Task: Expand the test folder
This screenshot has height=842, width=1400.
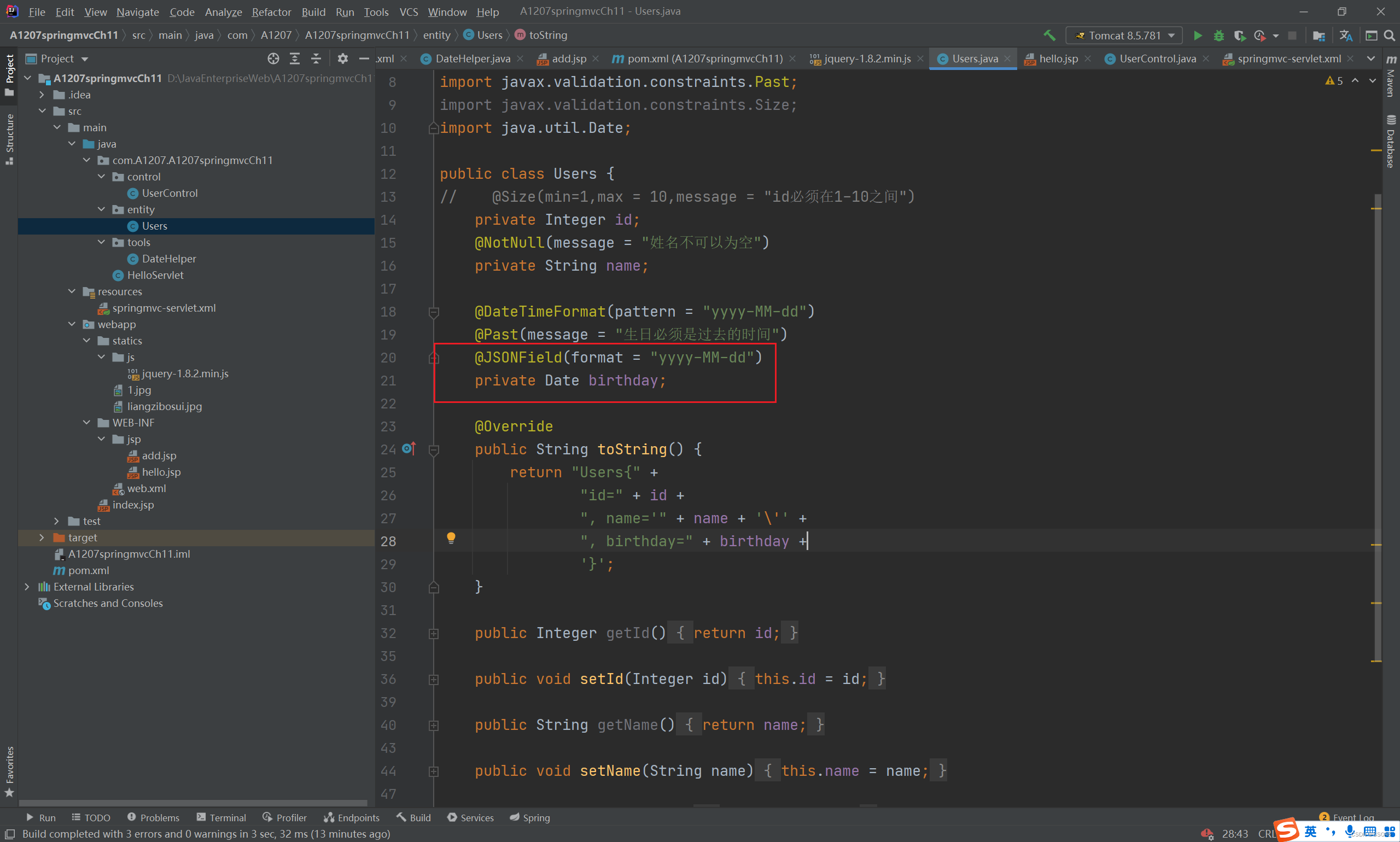Action: (56, 521)
